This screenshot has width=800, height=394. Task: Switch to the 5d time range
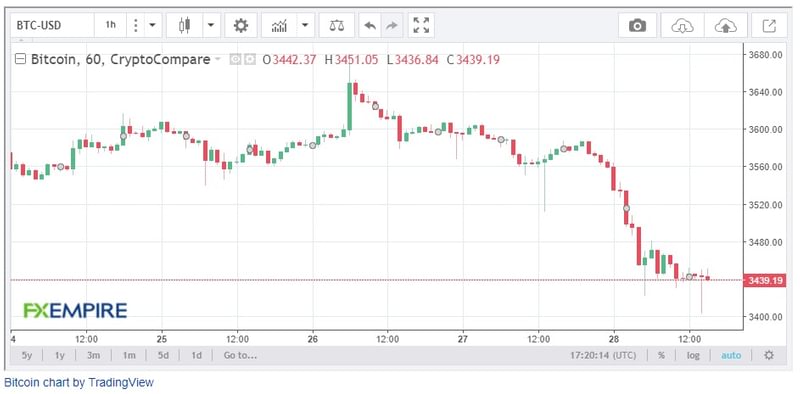tap(163, 355)
